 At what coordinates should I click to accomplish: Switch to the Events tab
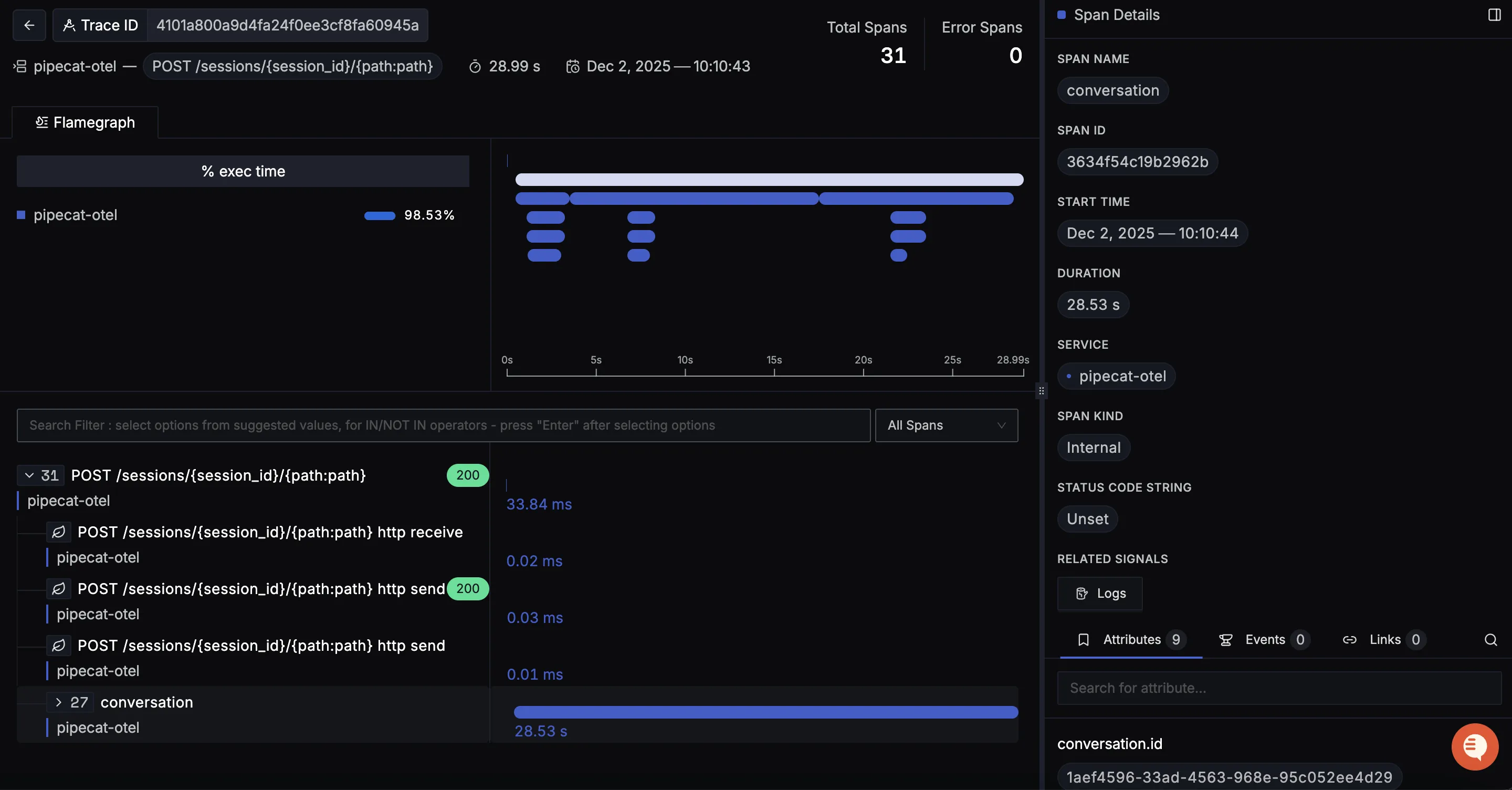tap(1264, 640)
